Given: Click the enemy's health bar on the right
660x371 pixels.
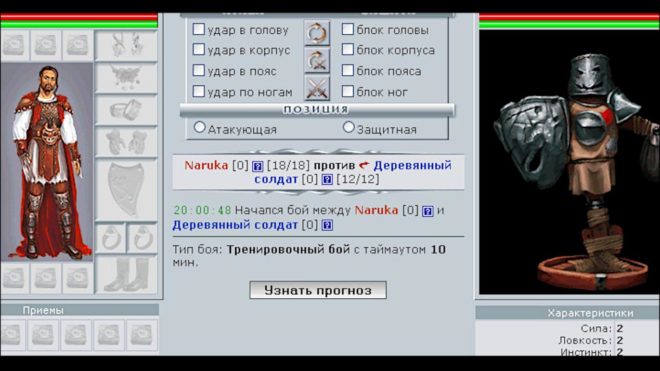Looking at the screenshot, I should [x=570, y=21].
